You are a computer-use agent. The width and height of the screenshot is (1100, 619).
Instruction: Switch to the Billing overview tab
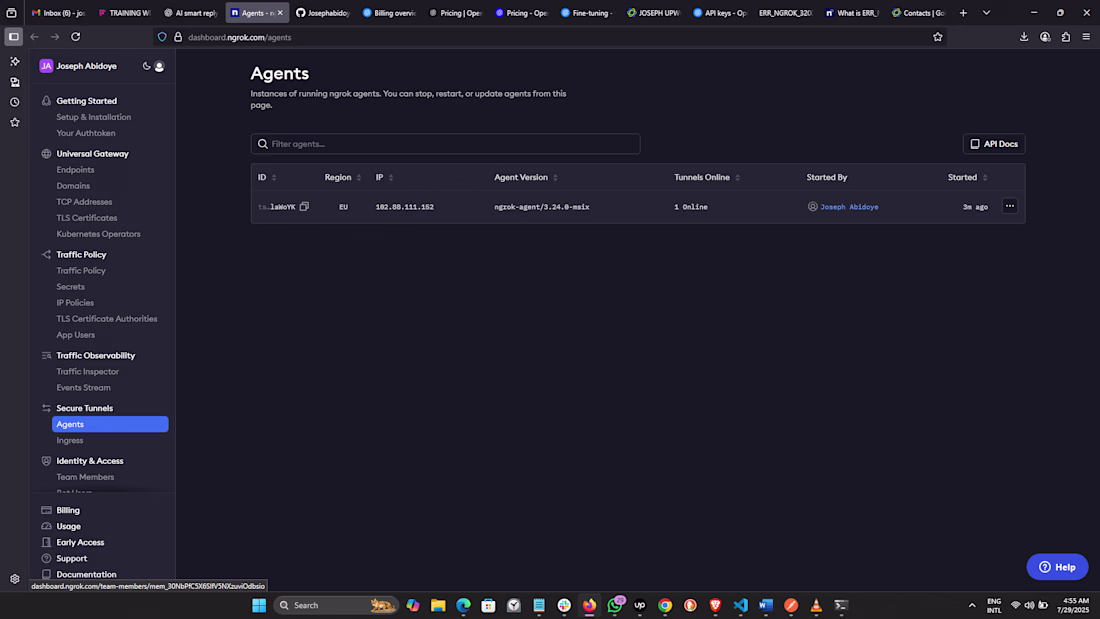point(389,13)
